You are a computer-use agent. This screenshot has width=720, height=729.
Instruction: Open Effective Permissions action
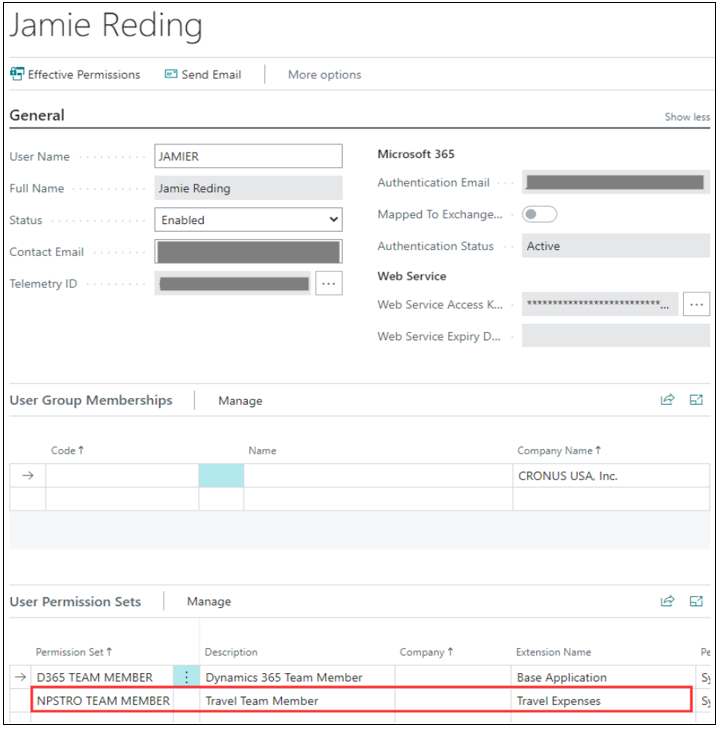(75, 74)
